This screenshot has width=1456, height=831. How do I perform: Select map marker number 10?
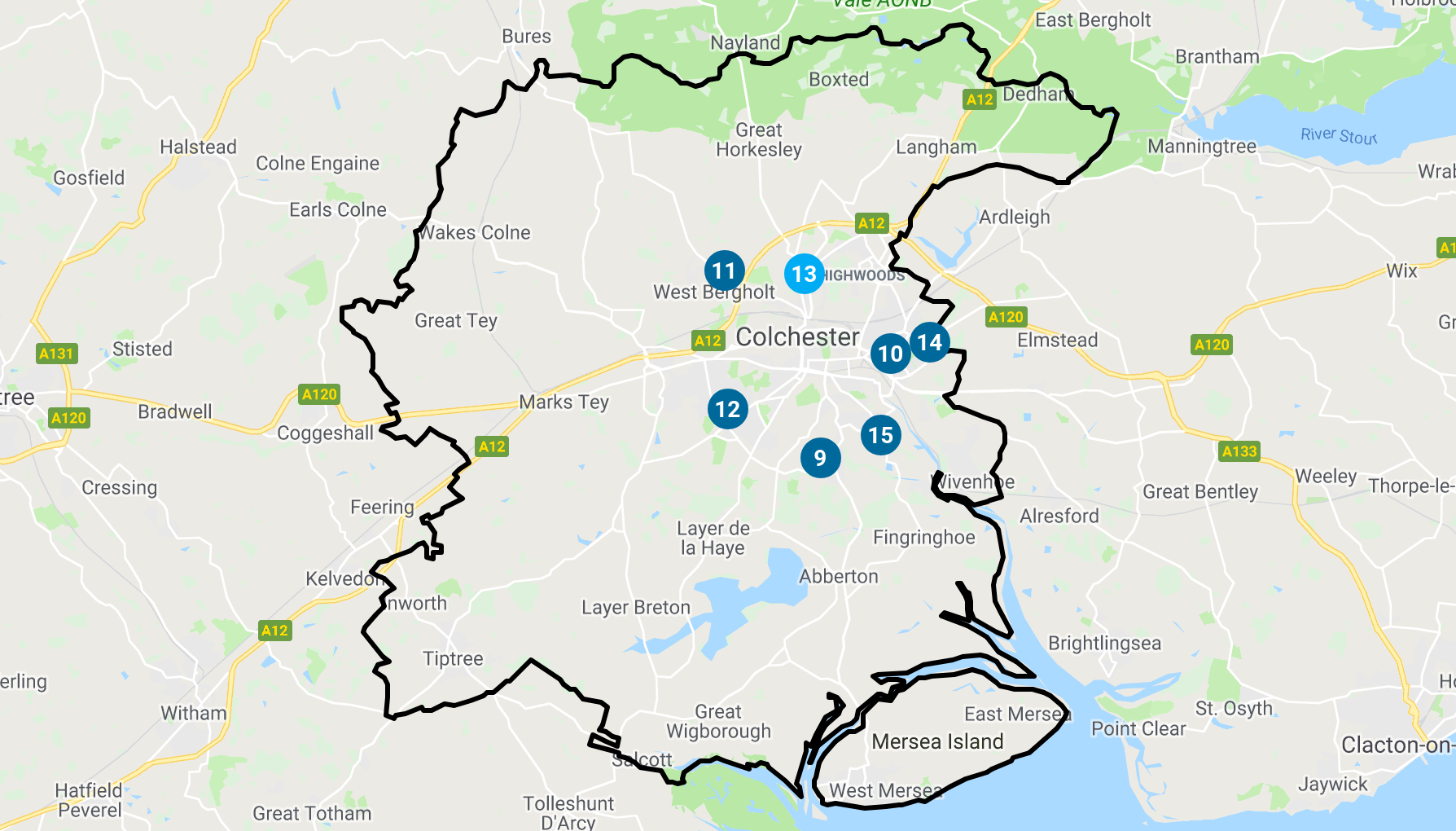click(890, 354)
